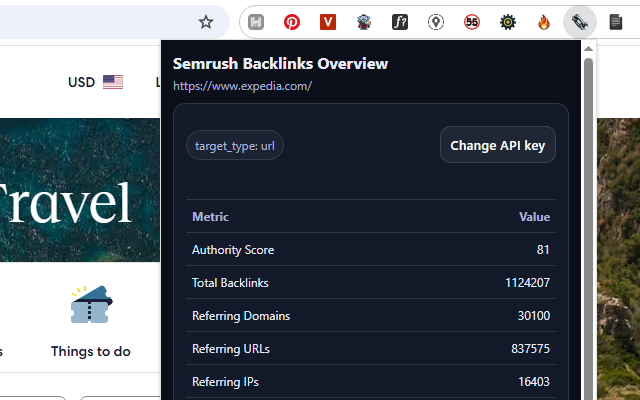Click the Referring Domains label
Screen dimensions: 640x400
pyautogui.click(x=241, y=316)
